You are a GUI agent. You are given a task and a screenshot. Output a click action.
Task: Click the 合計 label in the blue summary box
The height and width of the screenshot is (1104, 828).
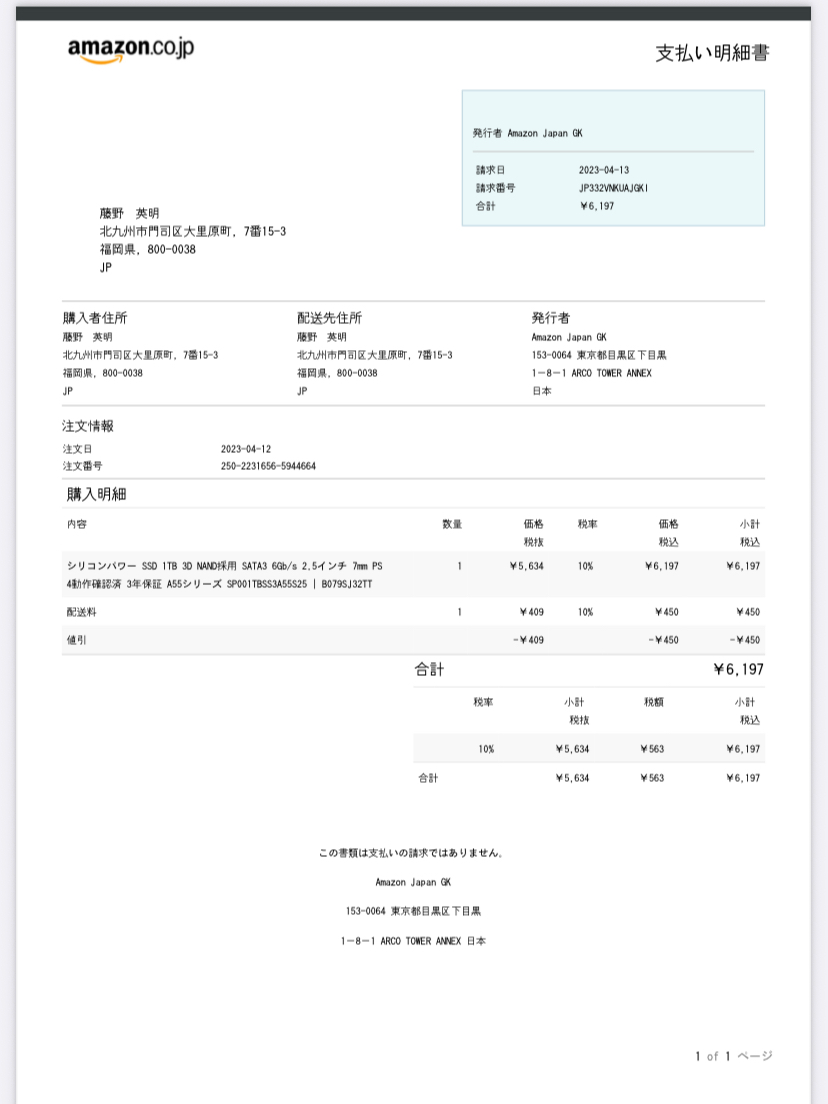pos(485,206)
